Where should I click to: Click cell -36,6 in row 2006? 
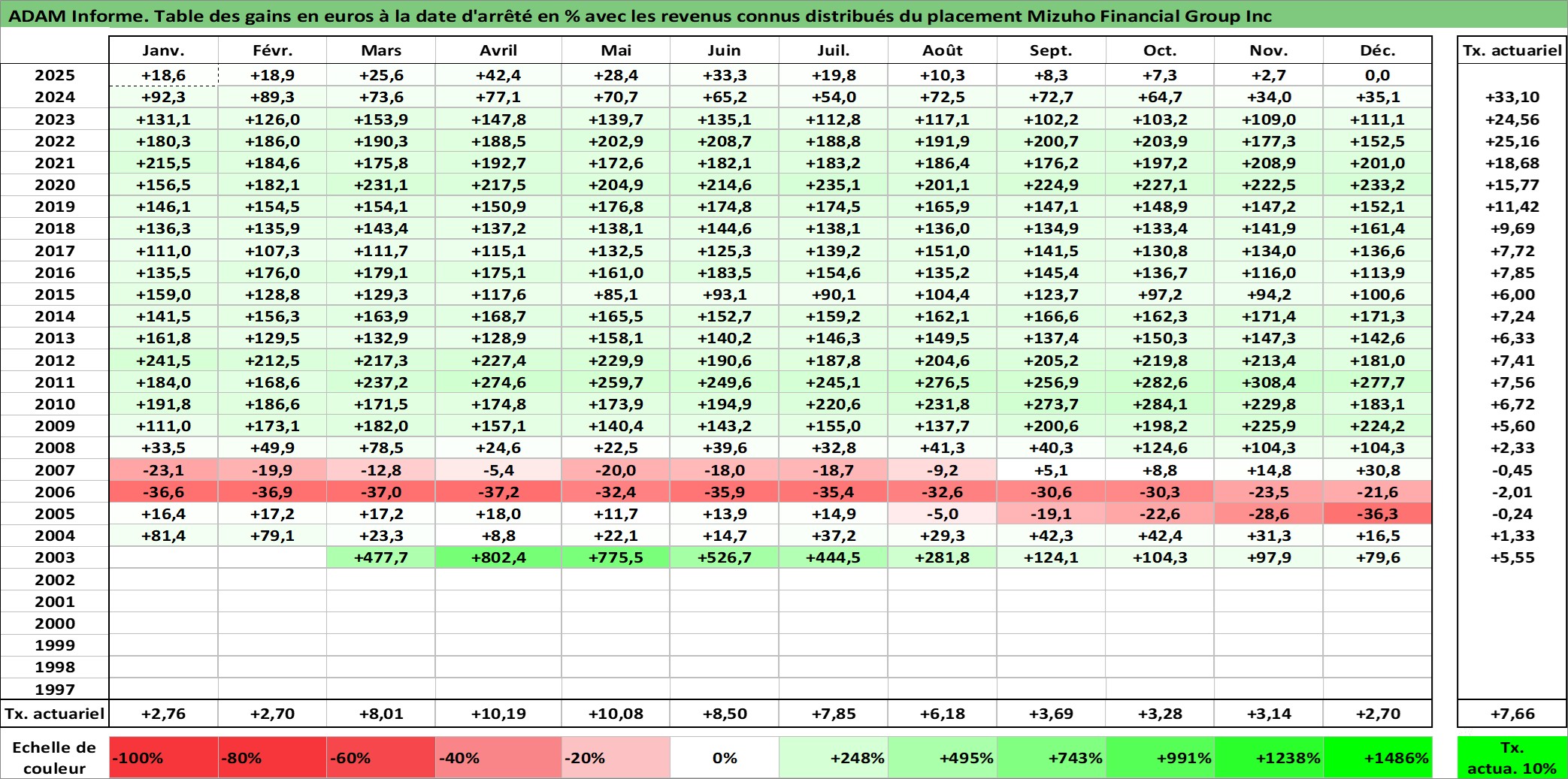pos(163,492)
